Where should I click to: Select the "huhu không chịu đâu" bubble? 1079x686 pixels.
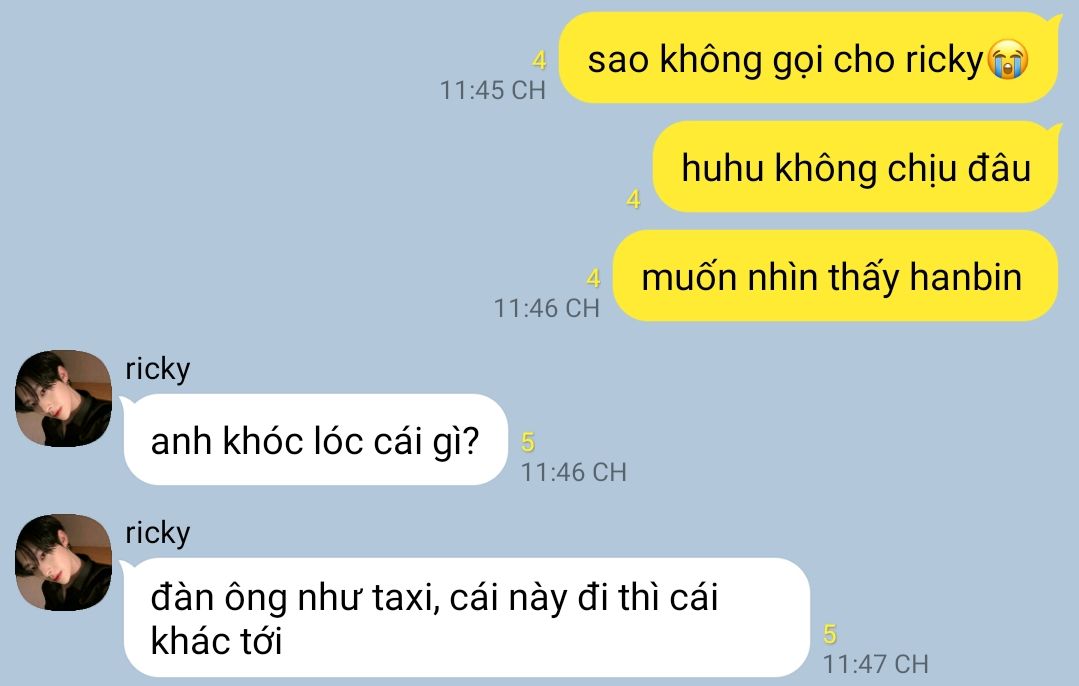(x=856, y=167)
